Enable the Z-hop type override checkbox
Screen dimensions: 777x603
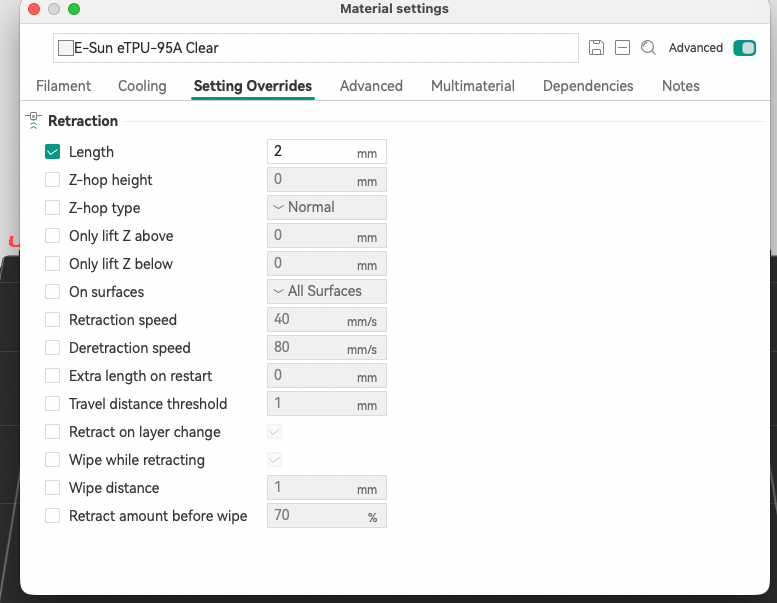pyautogui.click(x=52, y=208)
